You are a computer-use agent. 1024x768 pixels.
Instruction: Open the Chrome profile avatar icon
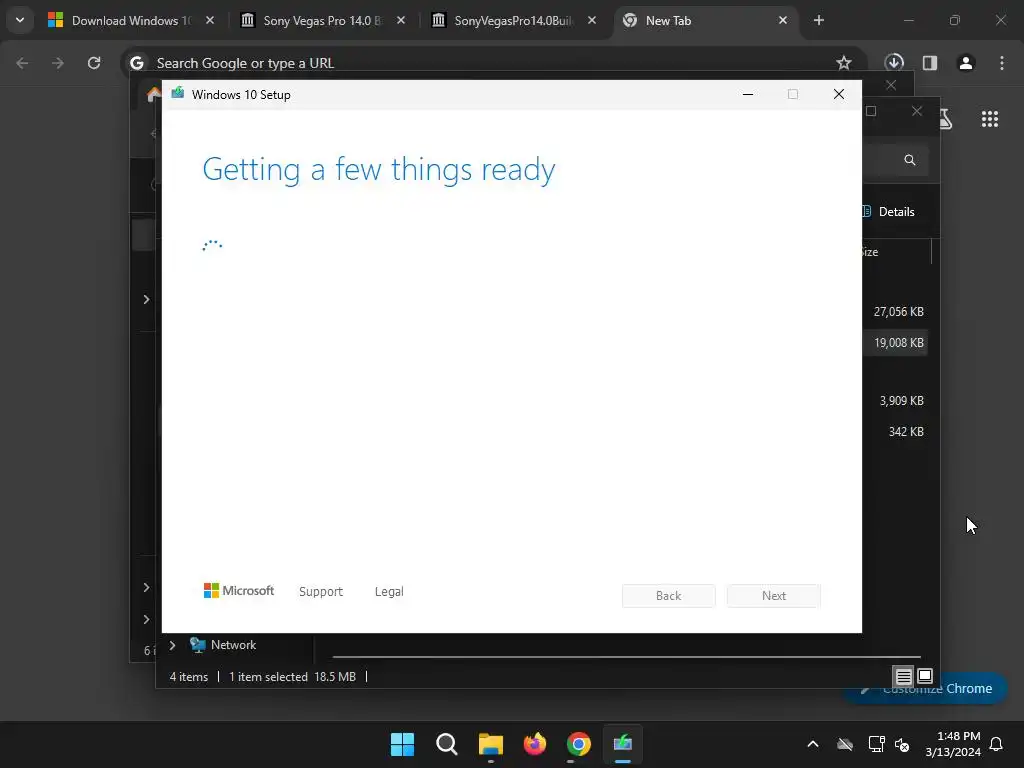pos(966,63)
